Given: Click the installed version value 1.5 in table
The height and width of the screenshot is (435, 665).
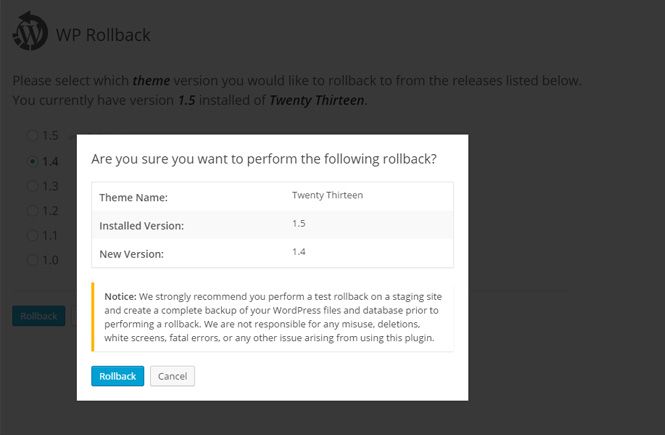Looking at the screenshot, I should pyautogui.click(x=299, y=223).
